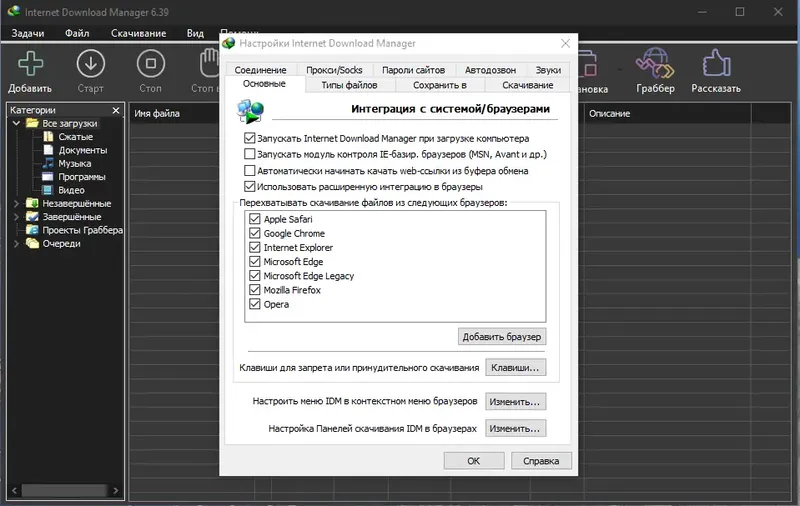Image resolution: width=800 pixels, height=506 pixels.
Task: Close the Категории panel
Action: click(116, 110)
